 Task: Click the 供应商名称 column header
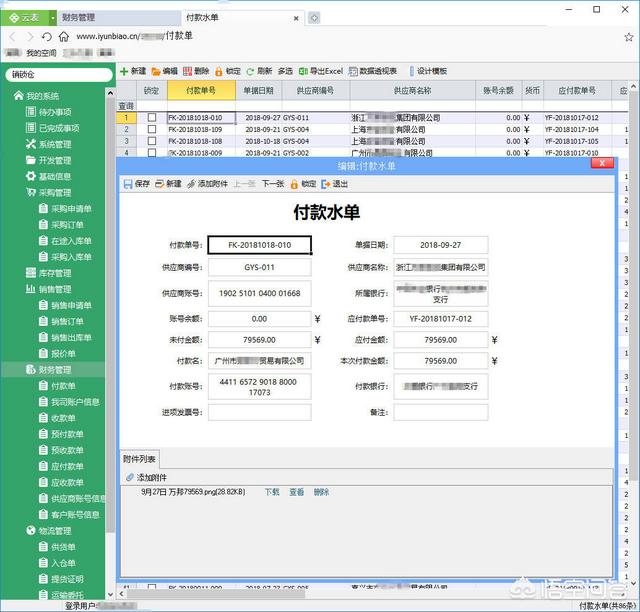412,91
